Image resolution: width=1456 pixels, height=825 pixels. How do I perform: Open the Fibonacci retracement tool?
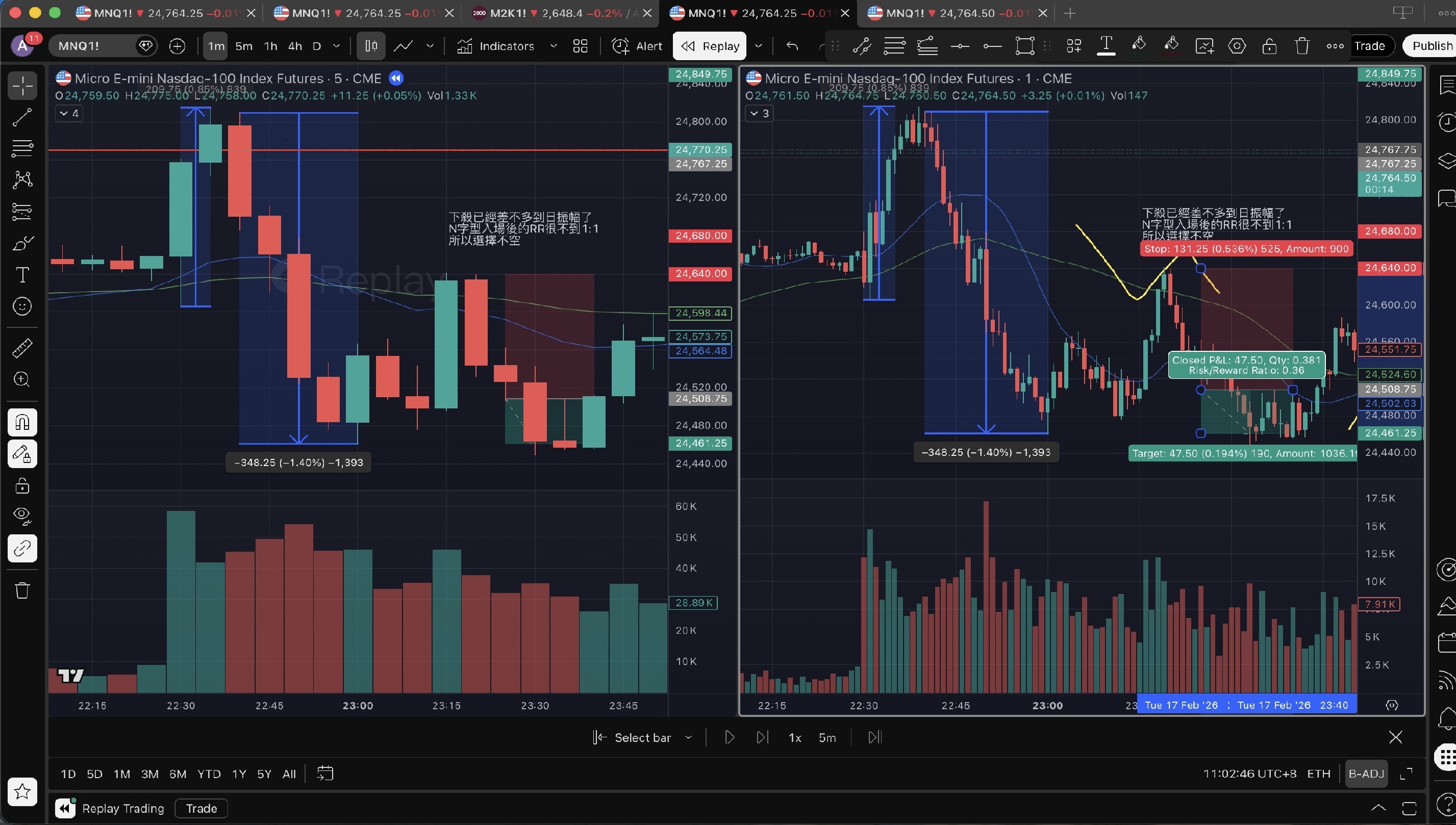tap(22, 148)
